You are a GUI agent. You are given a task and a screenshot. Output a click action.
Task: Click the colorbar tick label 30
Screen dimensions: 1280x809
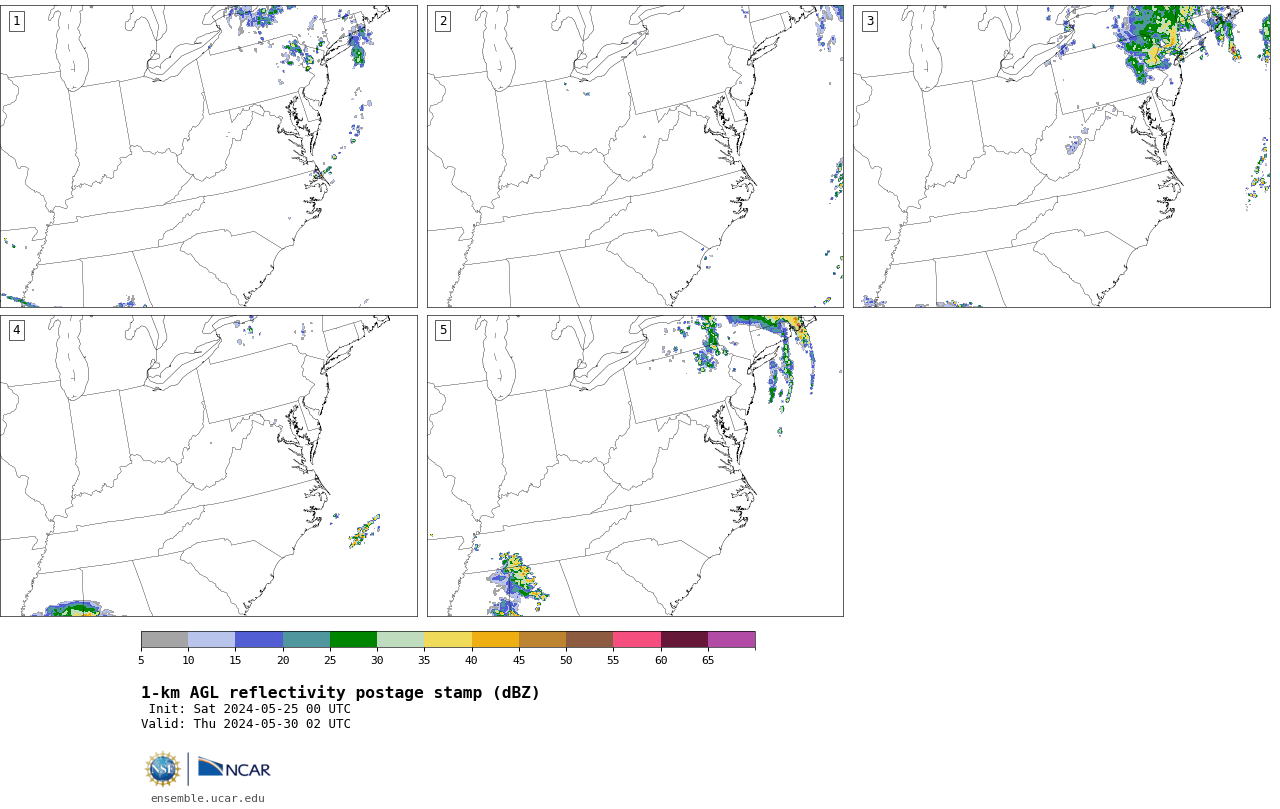tap(377, 660)
